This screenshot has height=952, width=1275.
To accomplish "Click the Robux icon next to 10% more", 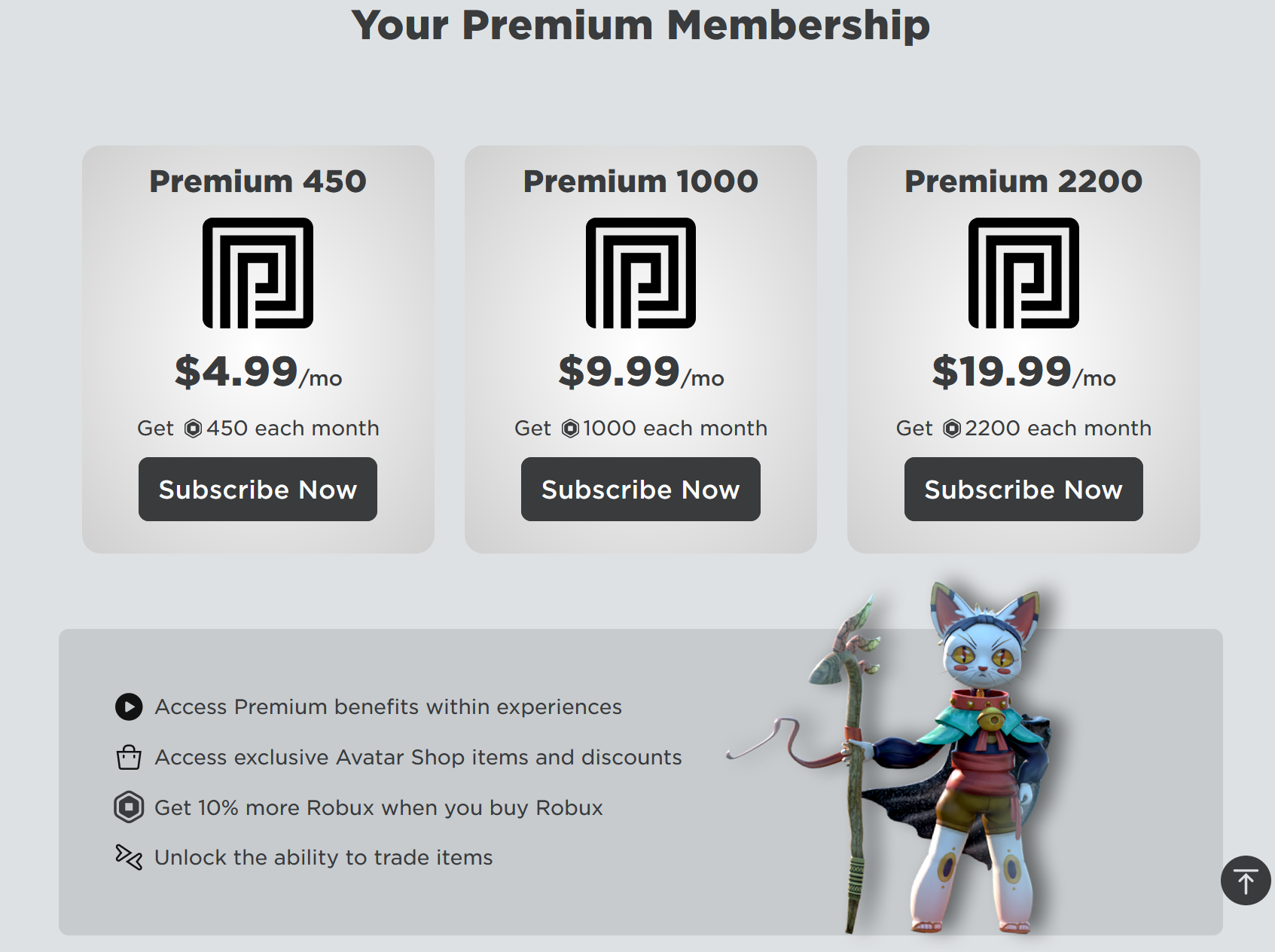I will pos(129,807).
